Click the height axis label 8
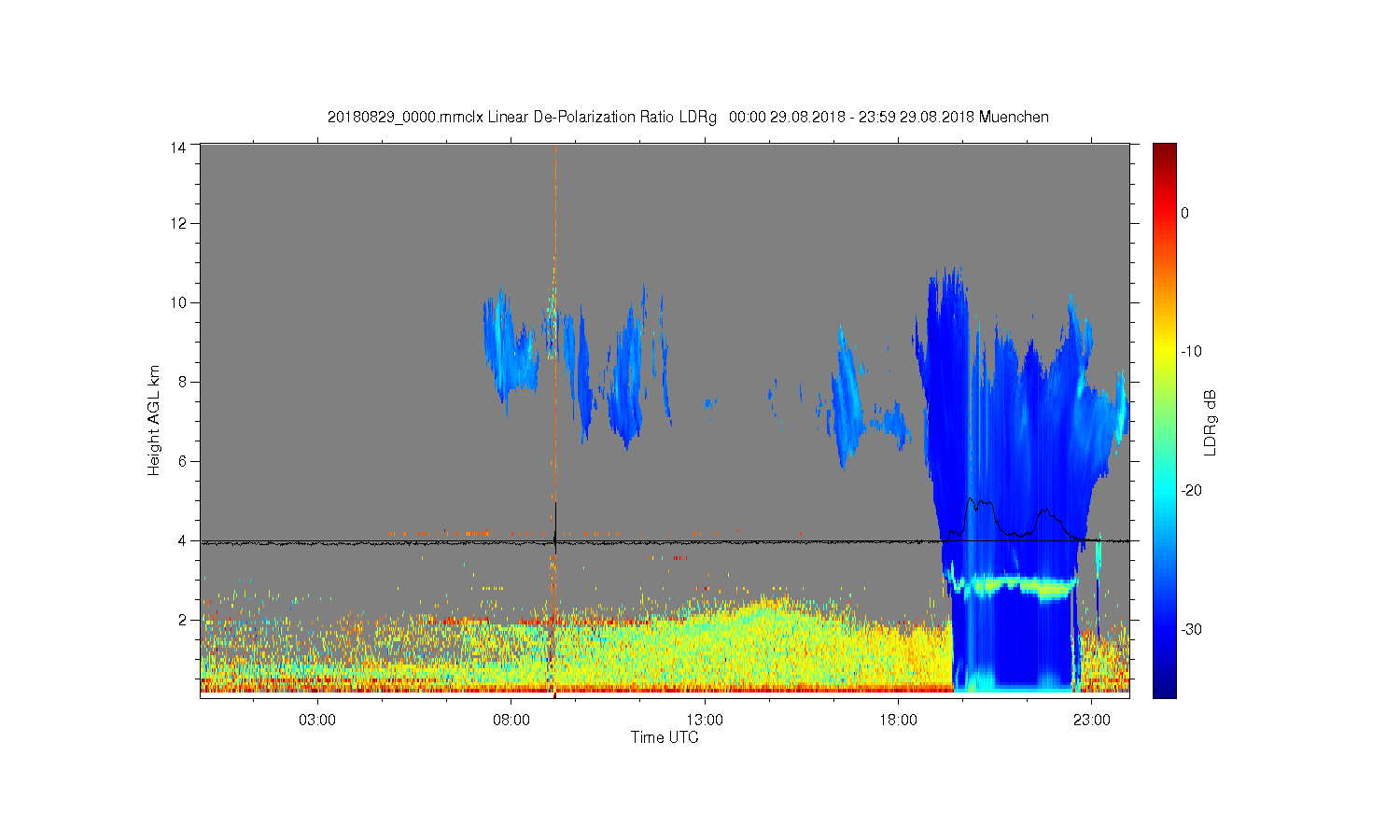Image resolution: width=1400 pixels, height=840 pixels. click(183, 382)
